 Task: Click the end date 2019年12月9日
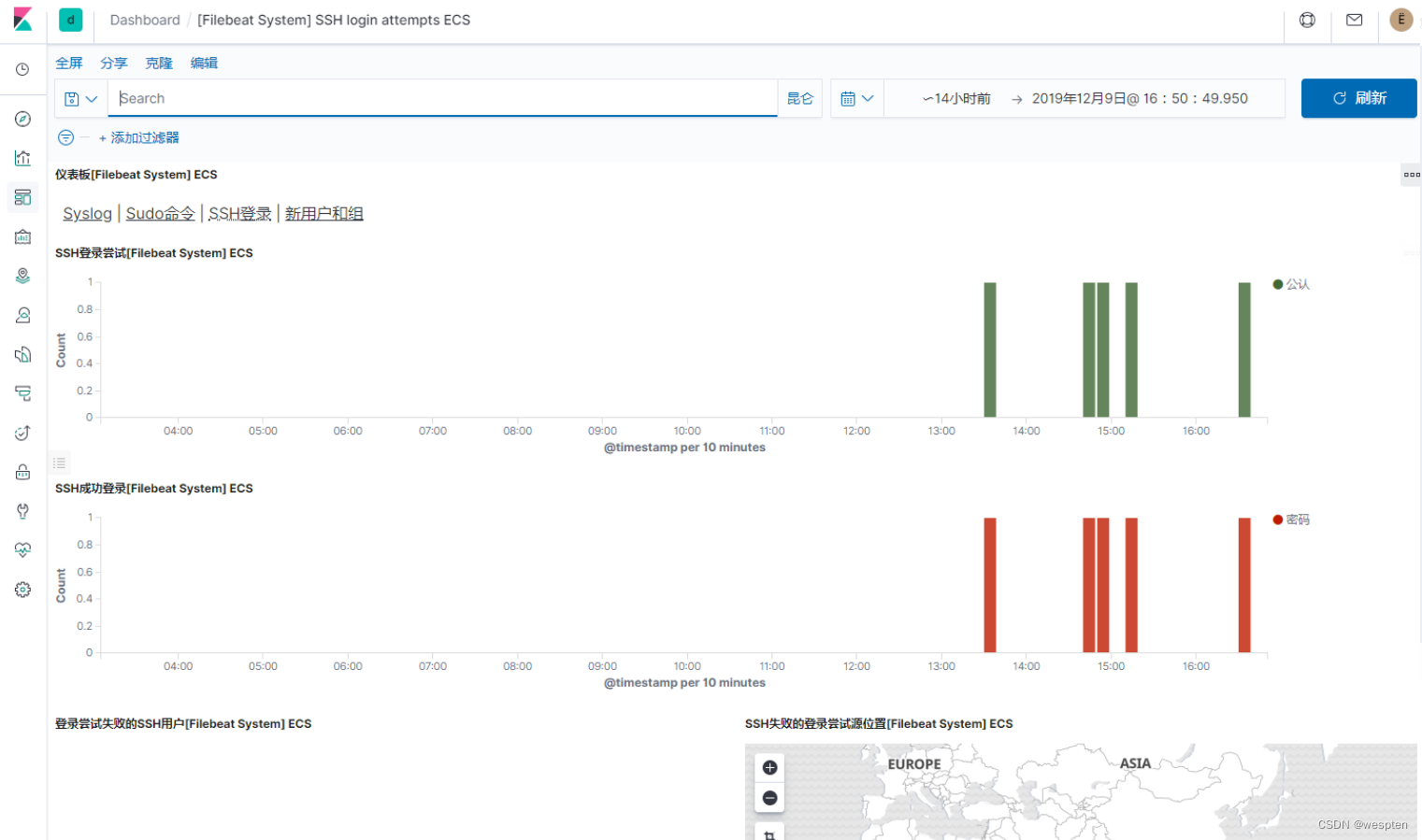coord(1140,98)
